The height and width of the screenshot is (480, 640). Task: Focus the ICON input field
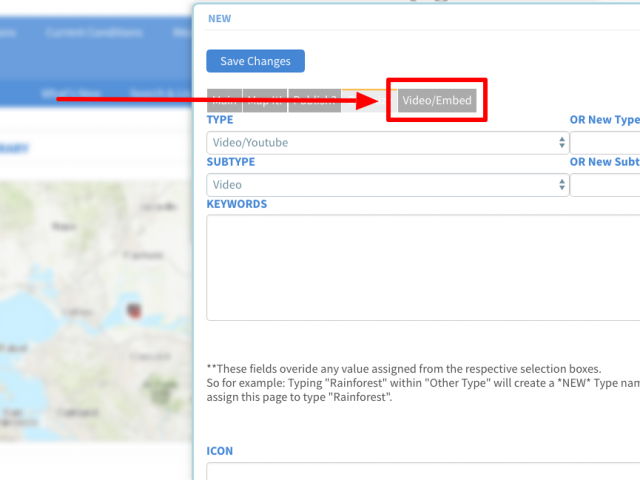click(x=420, y=471)
